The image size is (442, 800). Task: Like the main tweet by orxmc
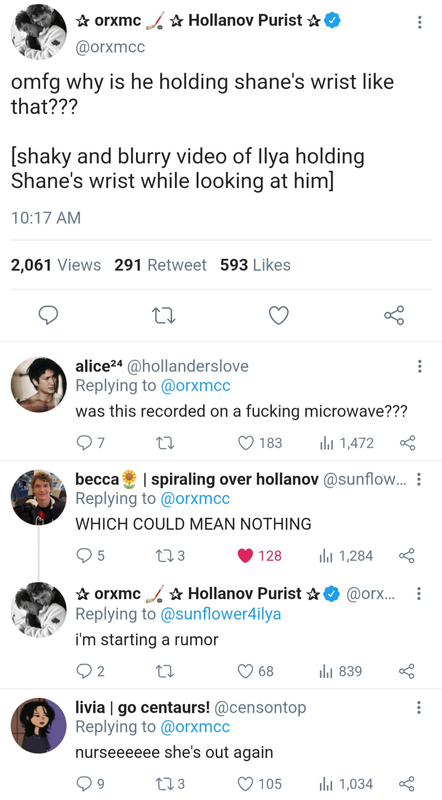coord(279,316)
